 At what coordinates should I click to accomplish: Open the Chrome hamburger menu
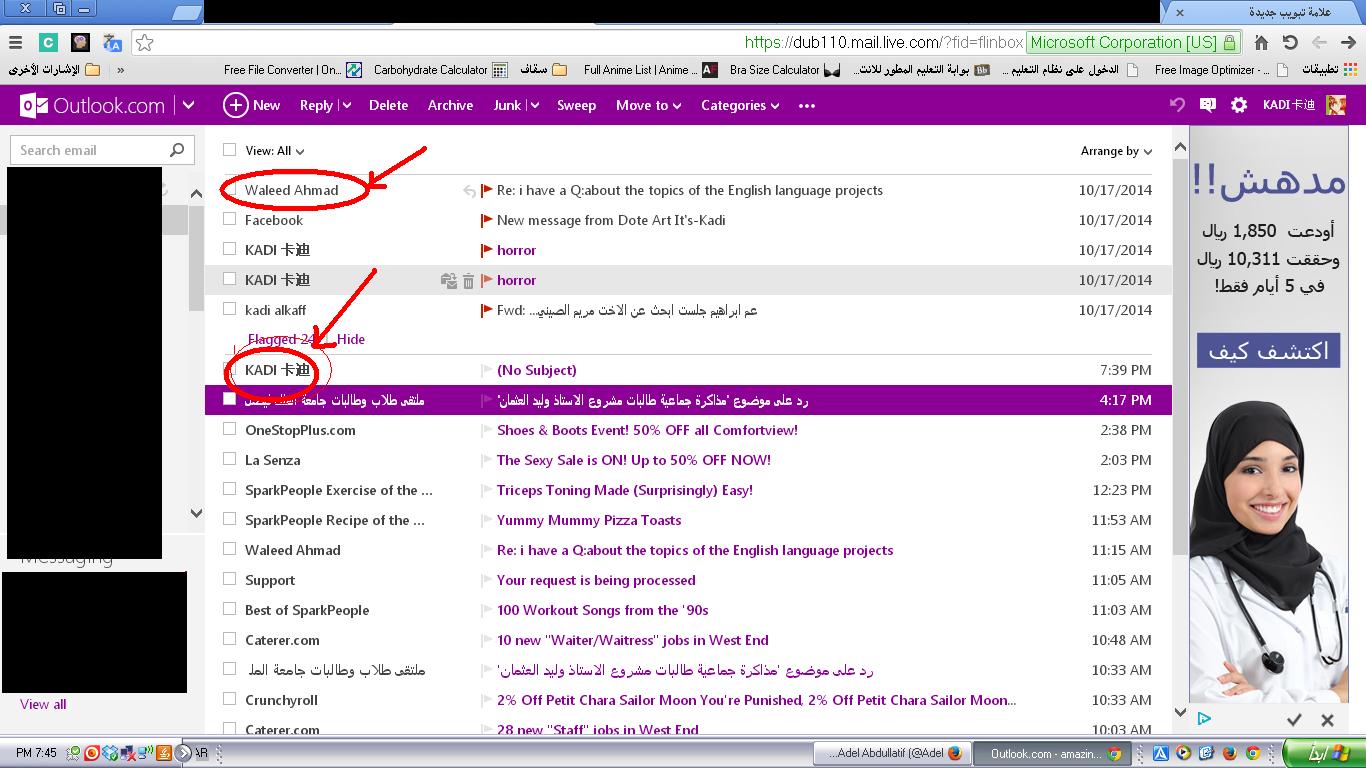(x=15, y=43)
